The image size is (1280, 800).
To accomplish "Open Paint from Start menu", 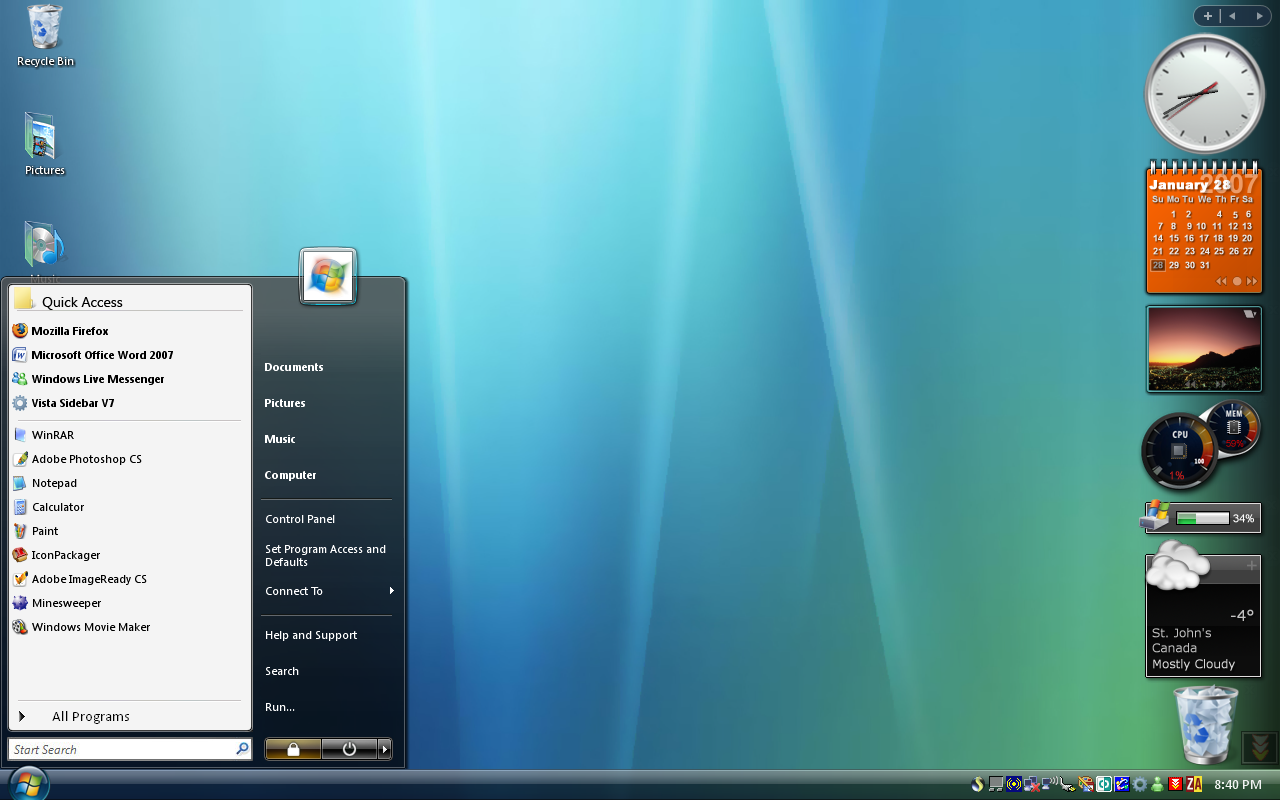I will 128,531.
